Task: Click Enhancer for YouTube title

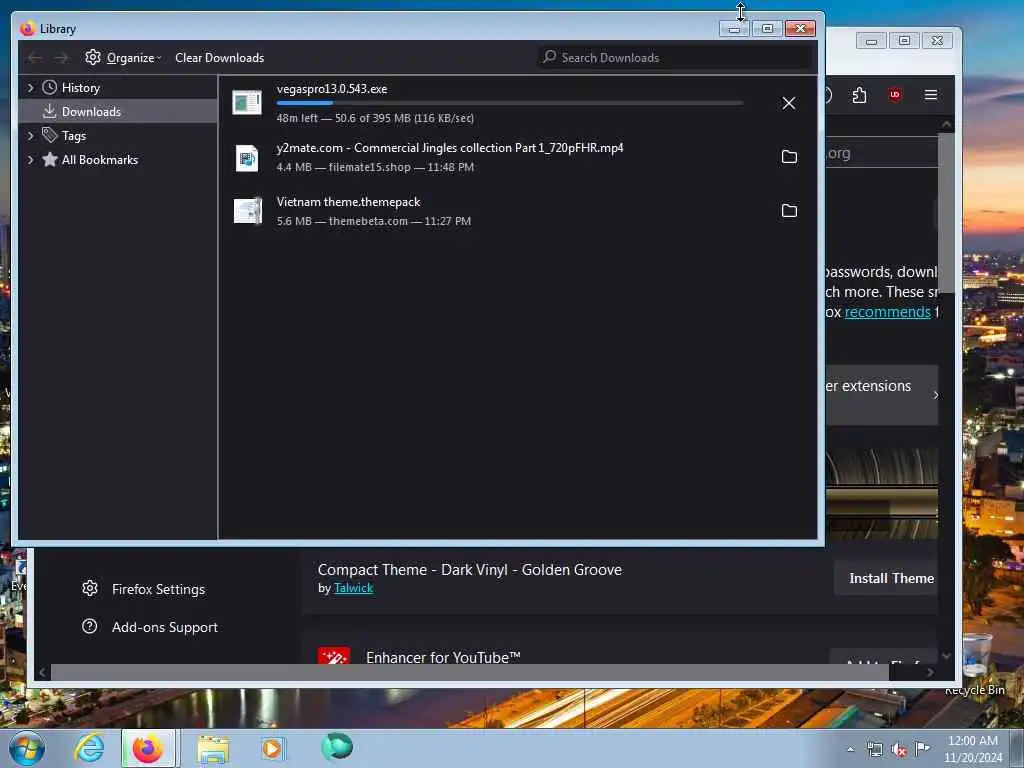Action: click(443, 657)
